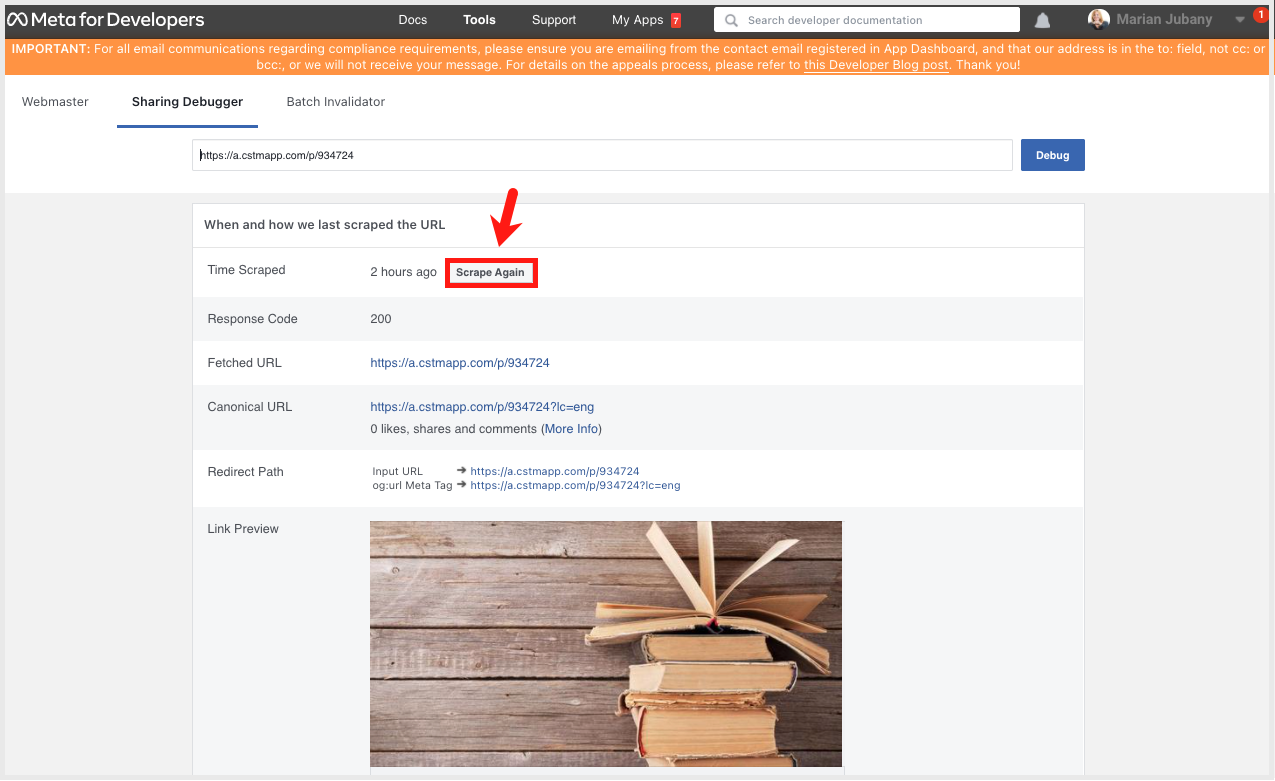Open the Docs menu
The width and height of the screenshot is (1275, 781).
click(412, 20)
